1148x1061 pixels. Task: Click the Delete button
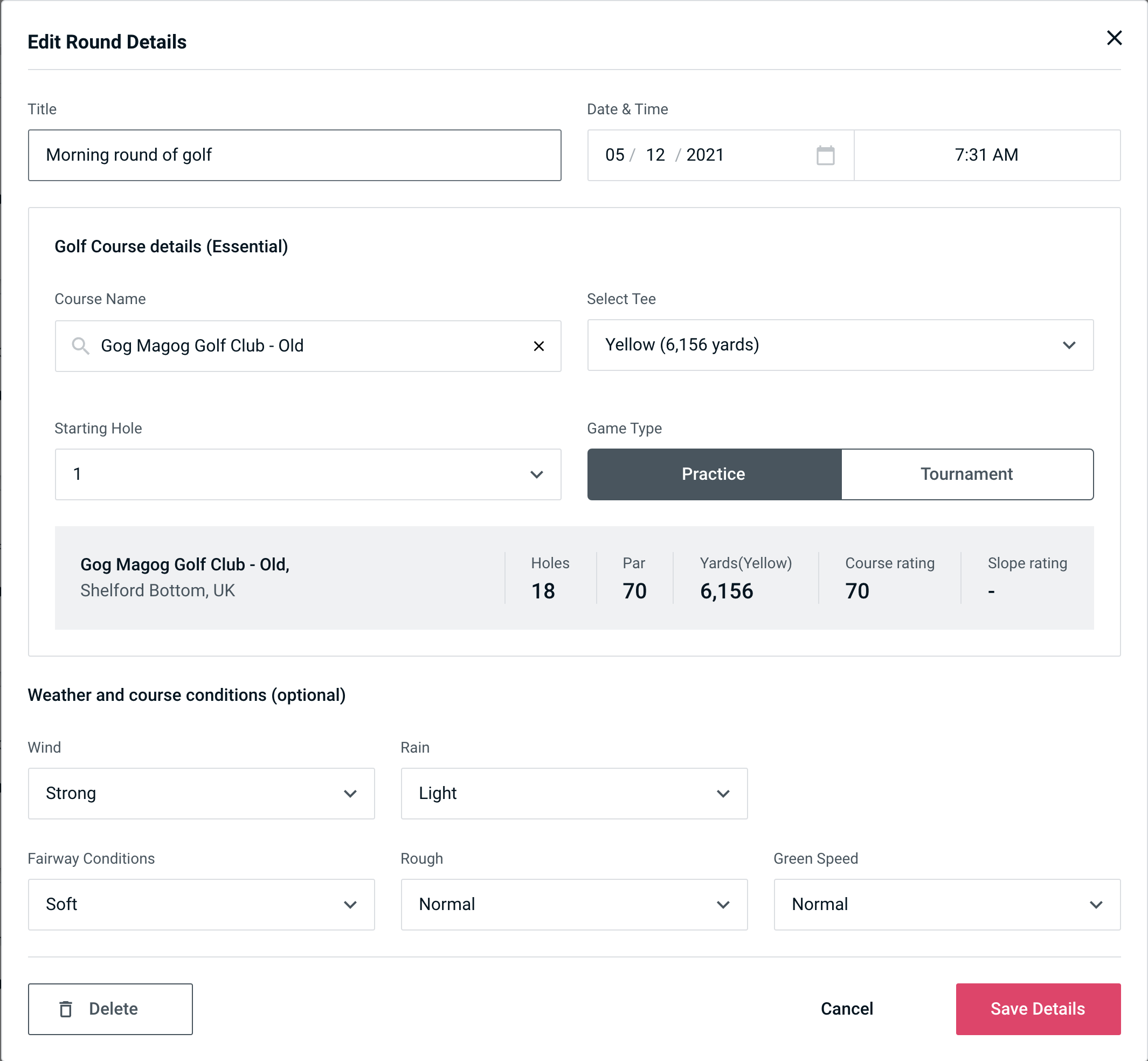click(x=111, y=1008)
